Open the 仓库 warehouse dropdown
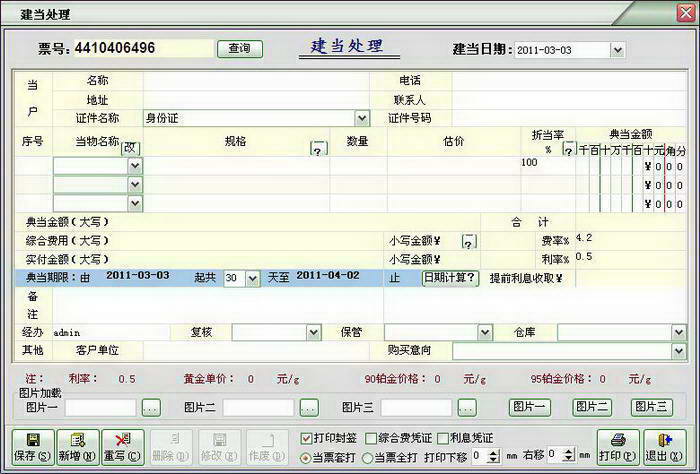 (x=679, y=332)
